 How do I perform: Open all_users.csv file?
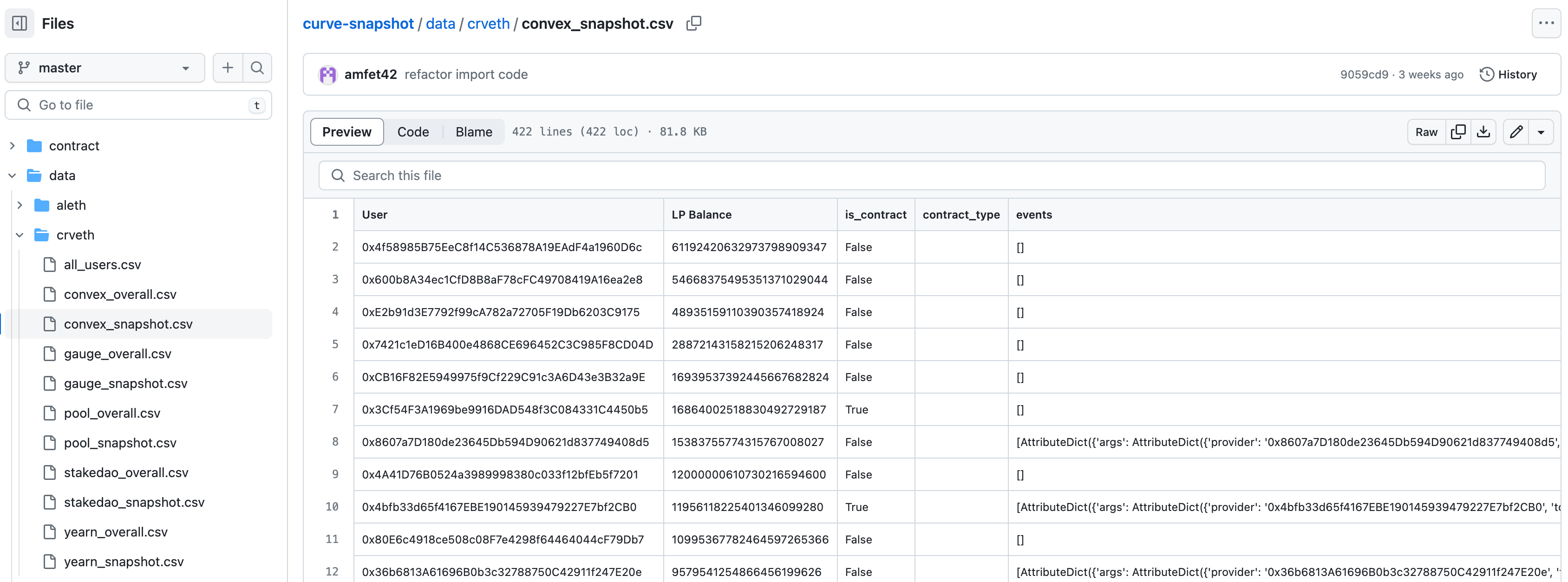click(102, 265)
